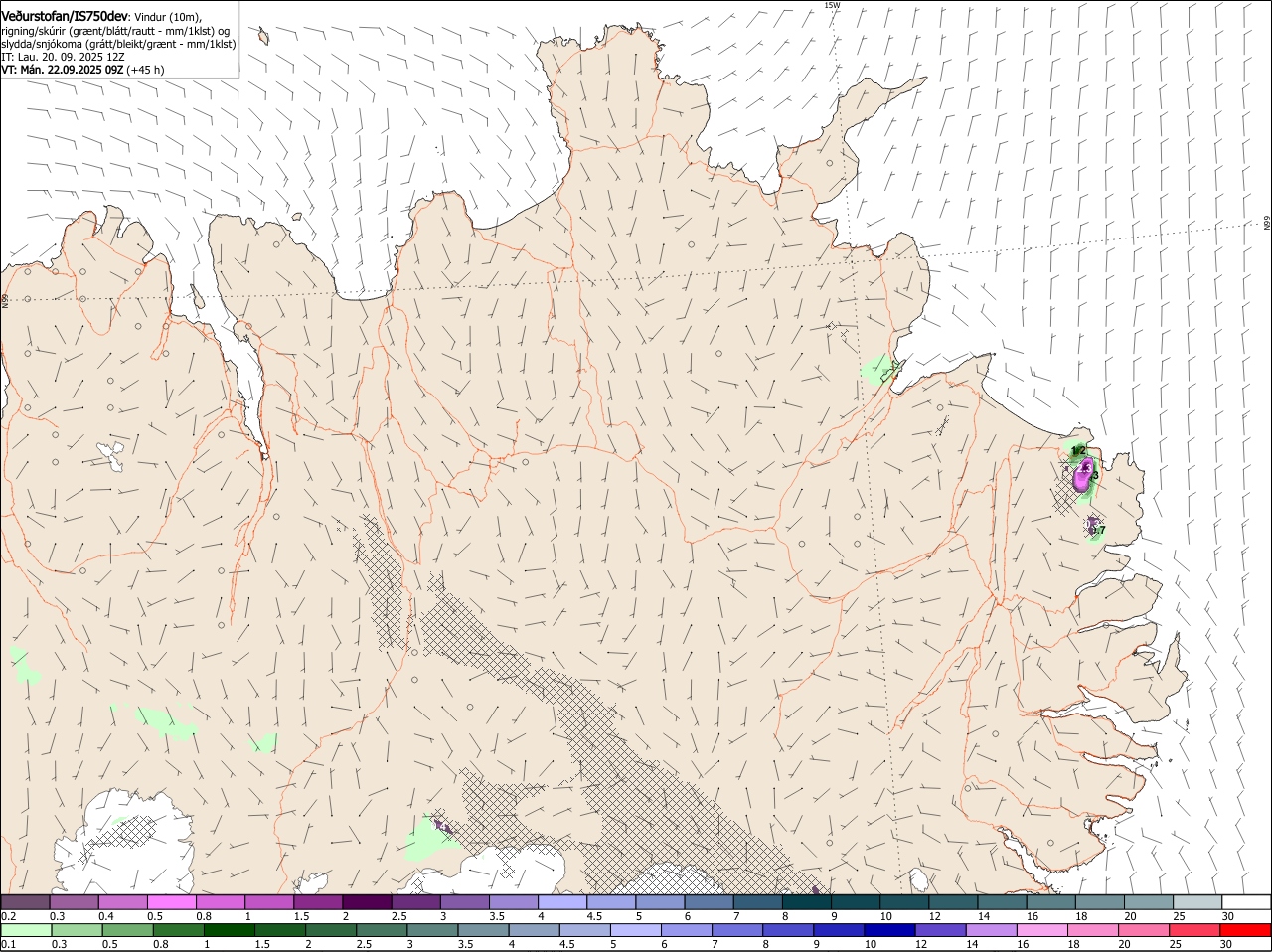Pick the 14 violet swatch in lower legend

point(992,930)
